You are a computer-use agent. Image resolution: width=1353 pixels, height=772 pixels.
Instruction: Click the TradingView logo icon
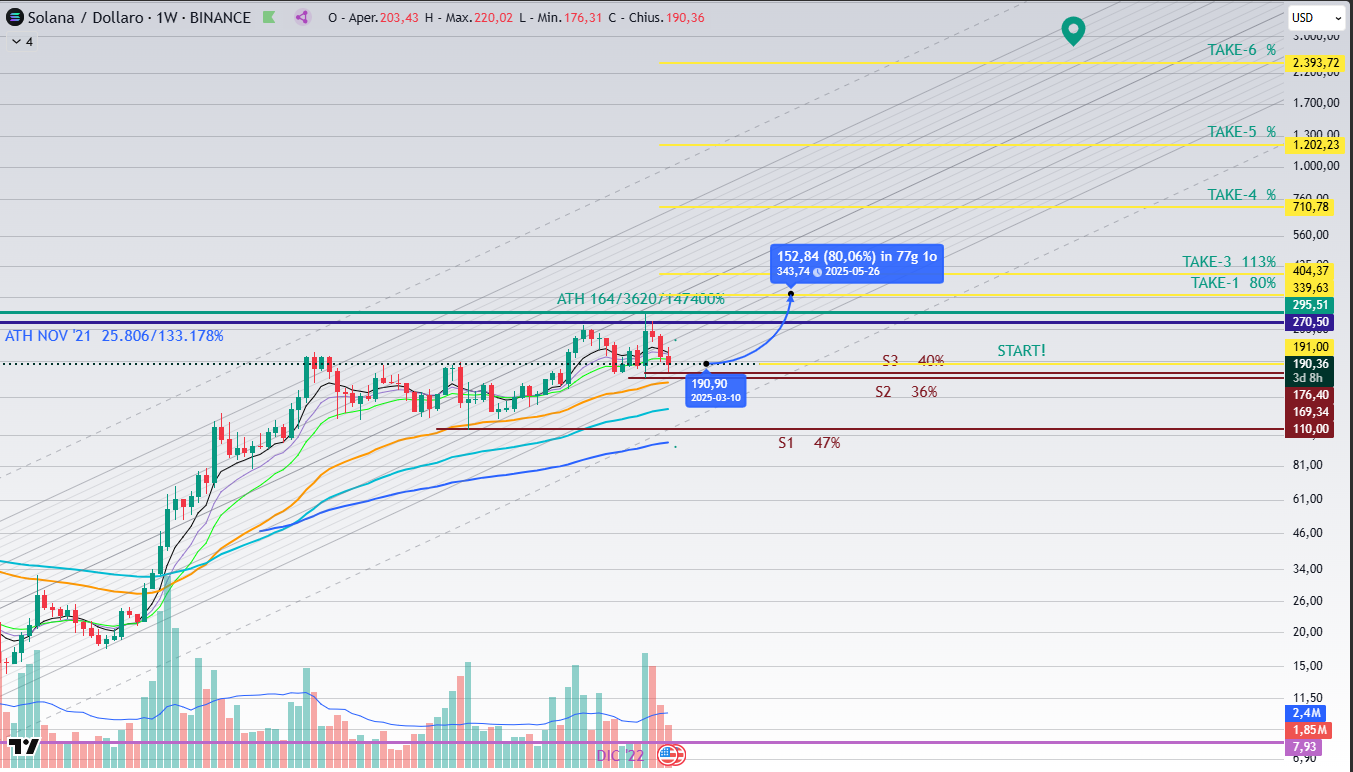tap(24, 746)
